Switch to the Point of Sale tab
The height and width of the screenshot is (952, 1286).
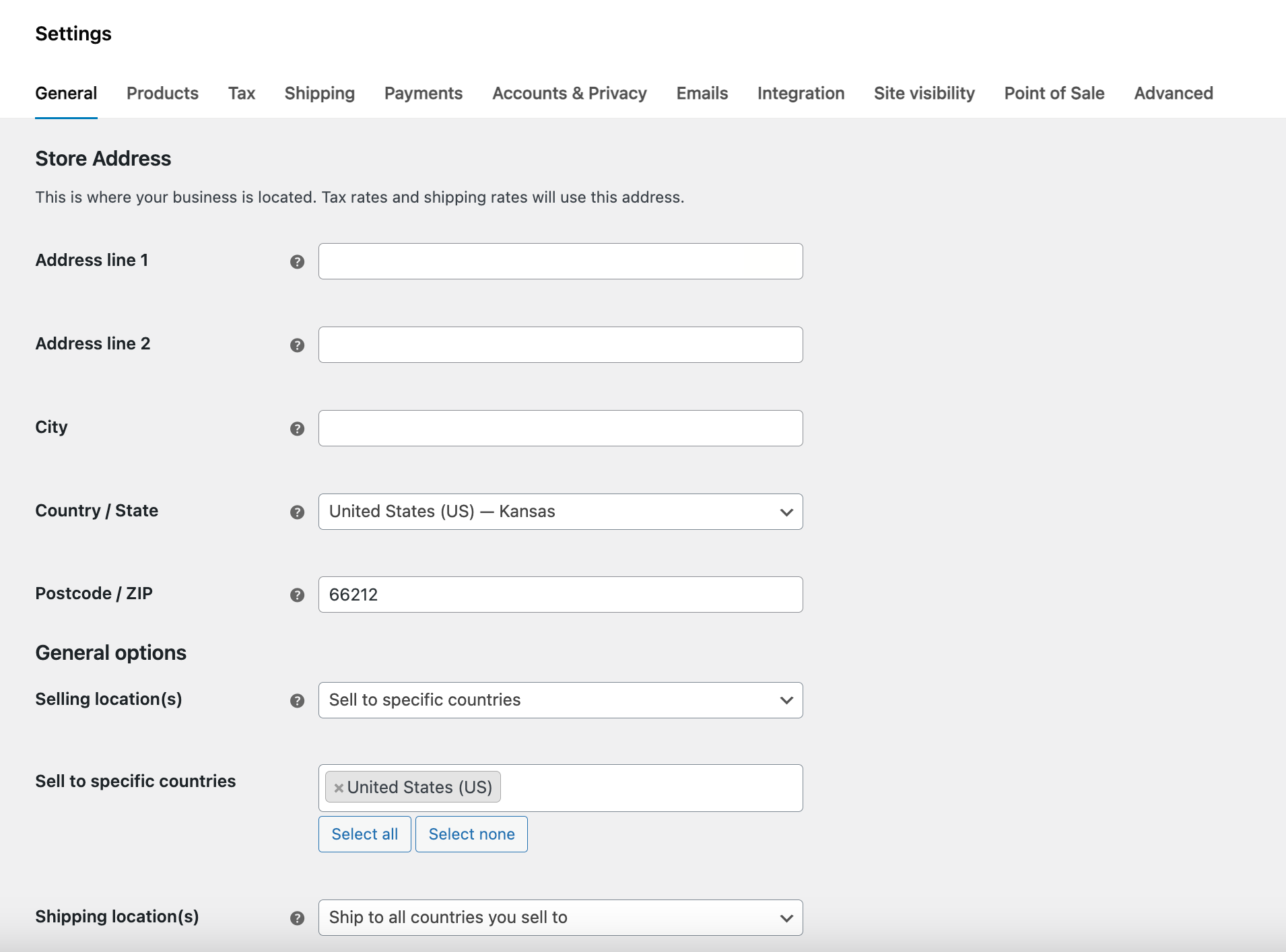1054,94
